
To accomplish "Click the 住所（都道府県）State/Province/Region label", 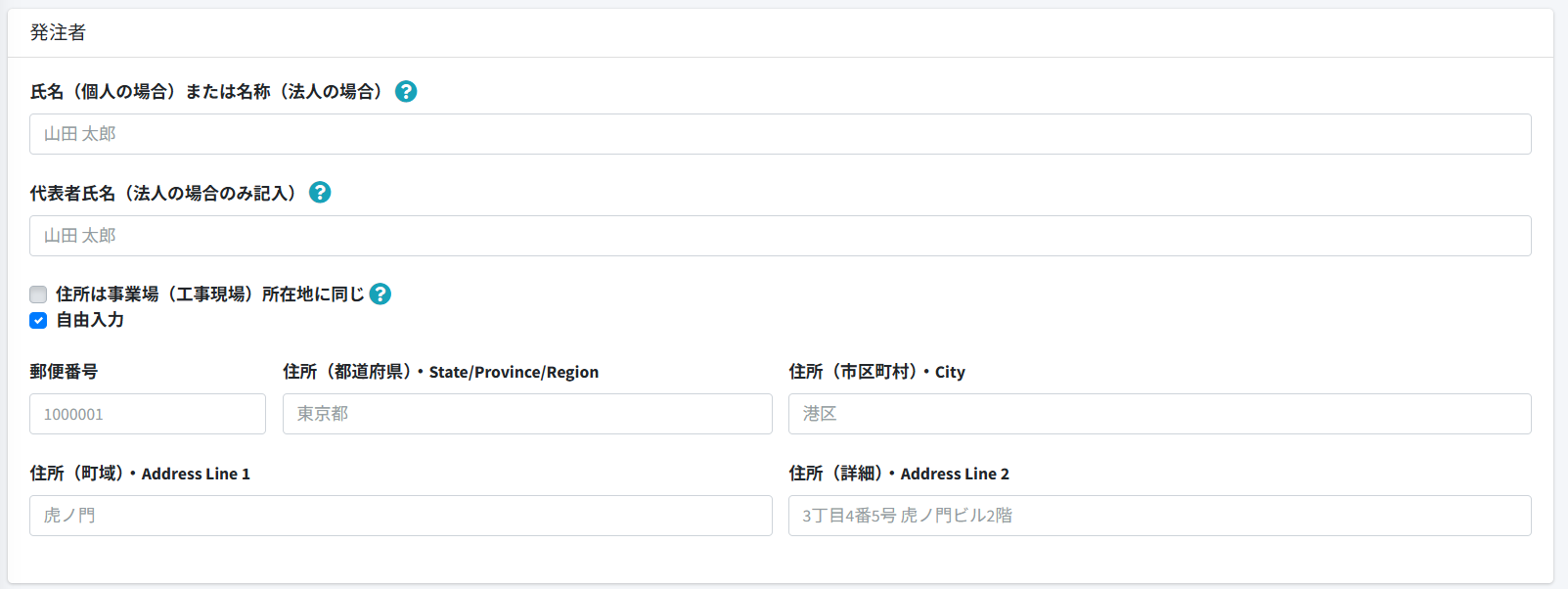I will pyautogui.click(x=440, y=372).
